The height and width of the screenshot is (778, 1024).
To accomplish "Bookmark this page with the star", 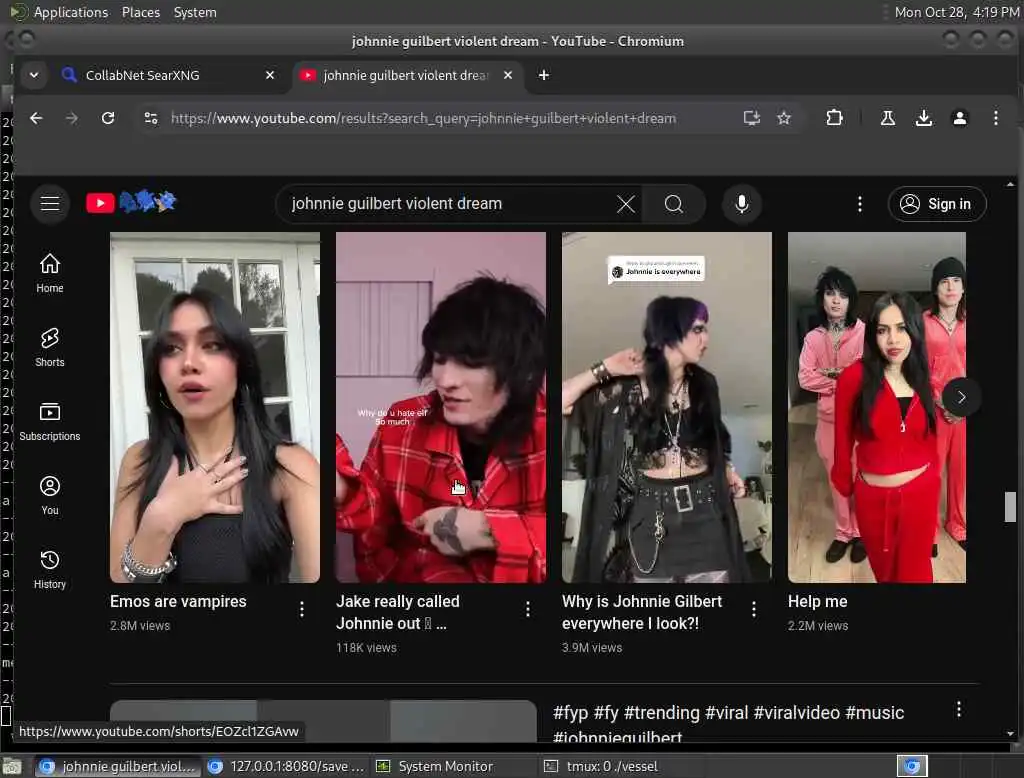I will point(784,118).
